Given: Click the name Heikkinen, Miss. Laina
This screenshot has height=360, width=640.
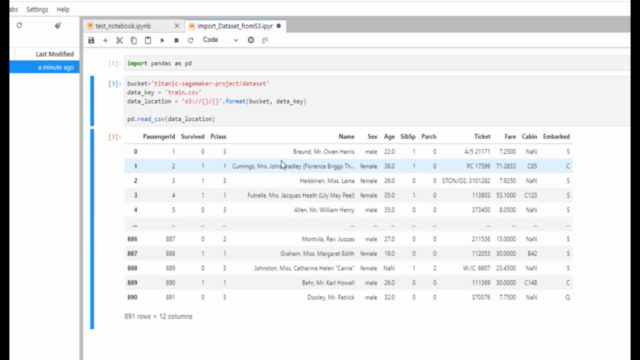Looking at the screenshot, I should coord(327,181).
